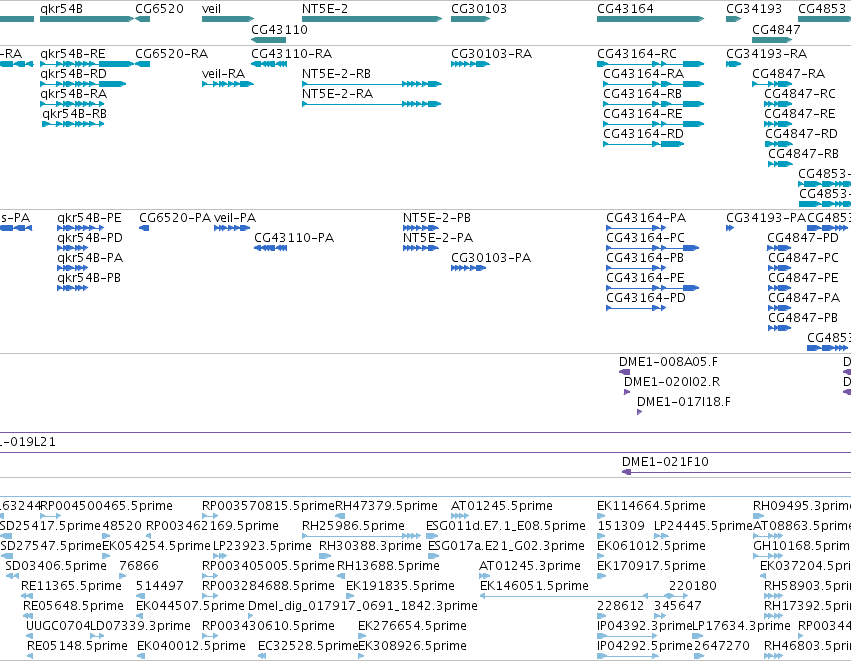Select protein CG43164-PD
This screenshot has width=851, height=661.
(646, 298)
